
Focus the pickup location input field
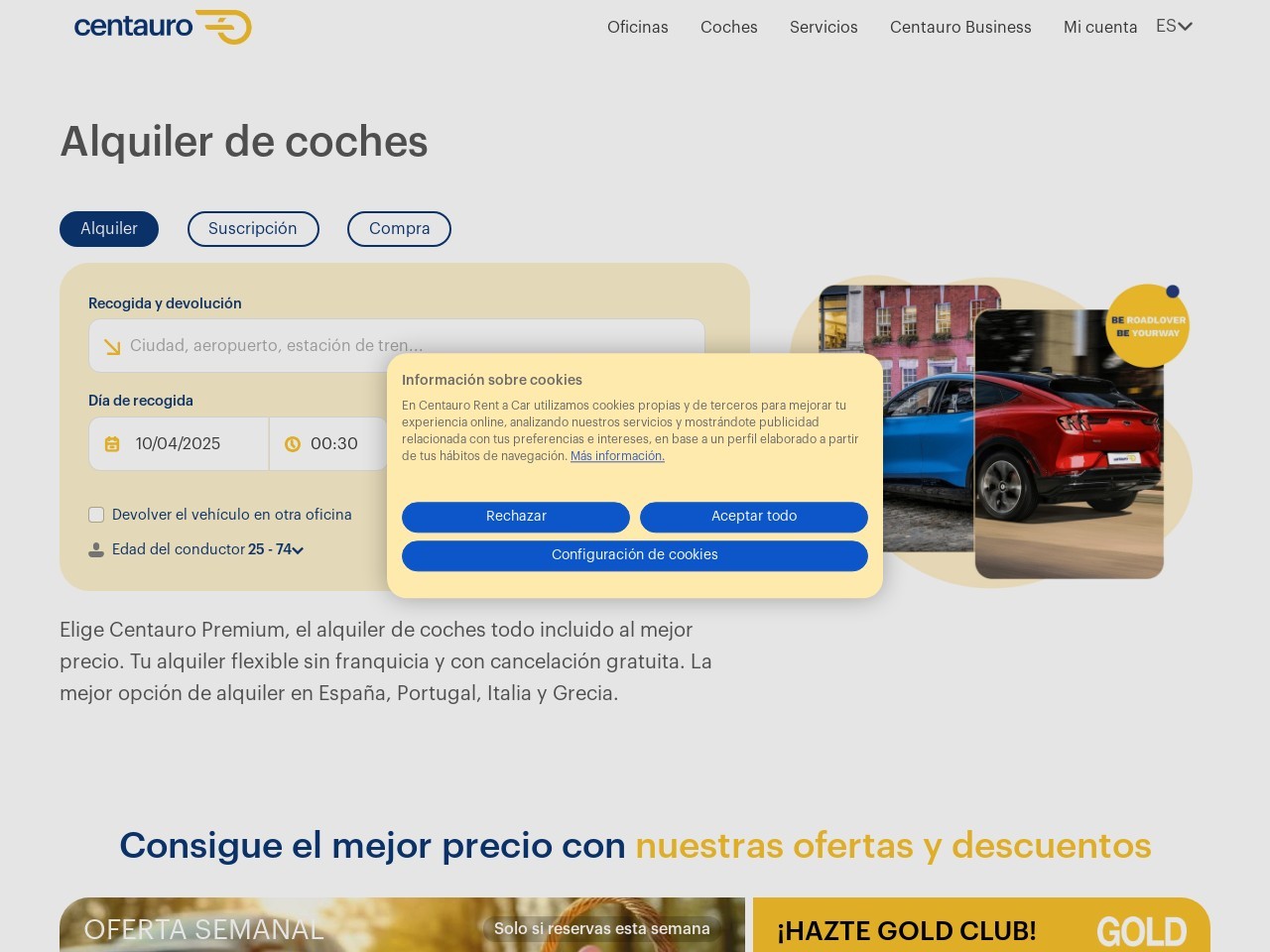(397, 346)
